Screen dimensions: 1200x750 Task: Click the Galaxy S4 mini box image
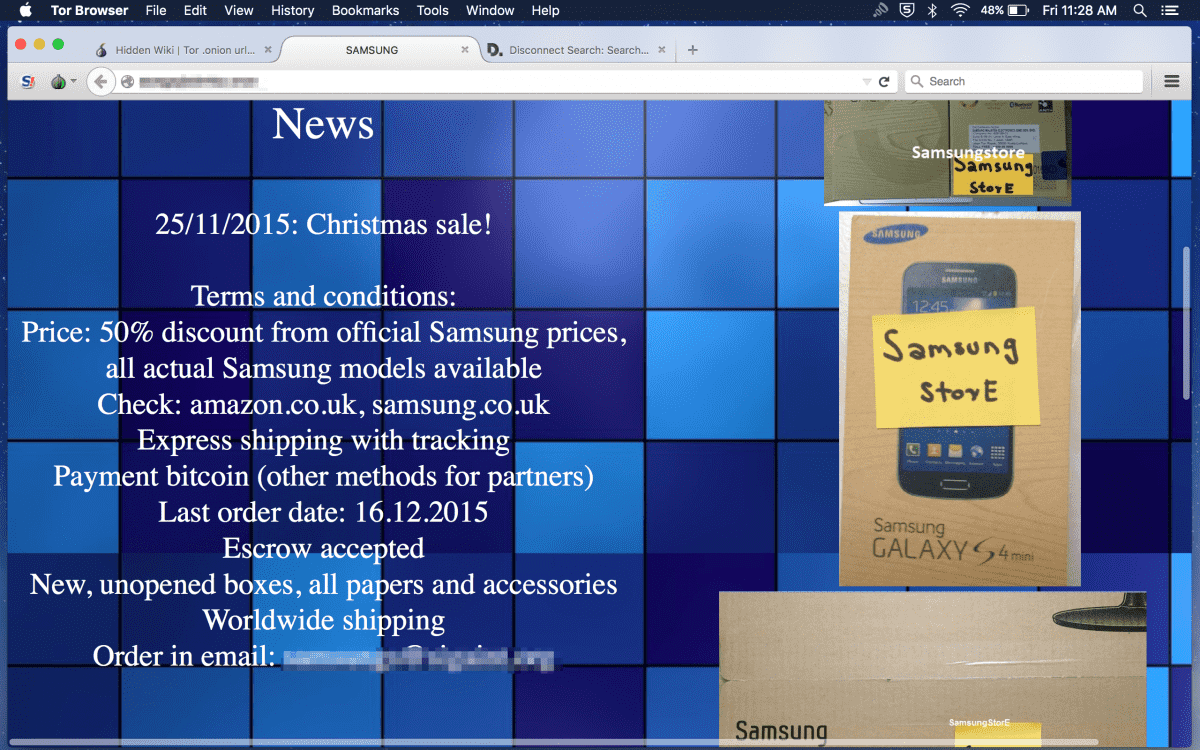tap(959, 398)
